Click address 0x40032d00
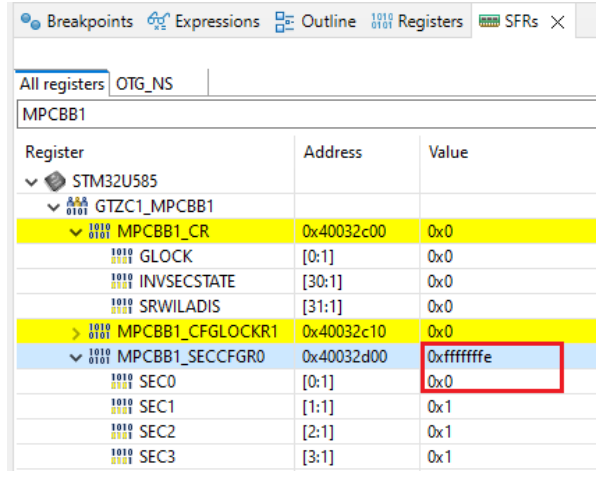This screenshot has width=612, height=480. click(x=344, y=356)
